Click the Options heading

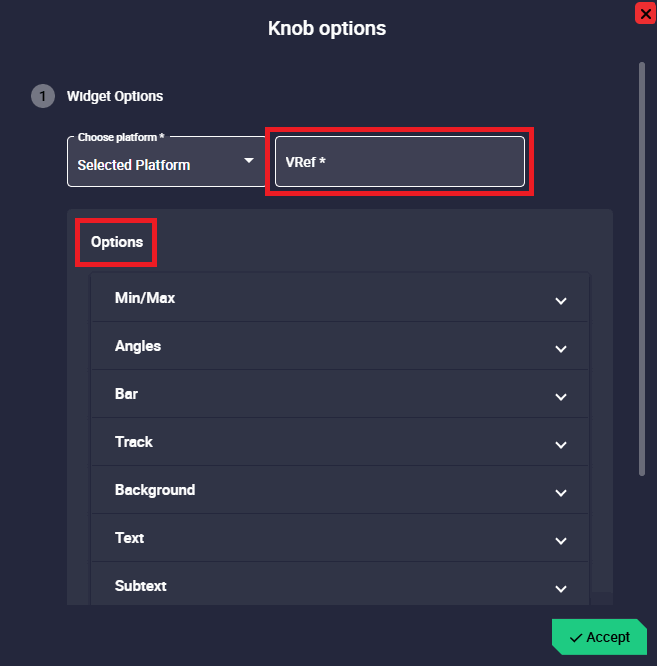coord(117,242)
